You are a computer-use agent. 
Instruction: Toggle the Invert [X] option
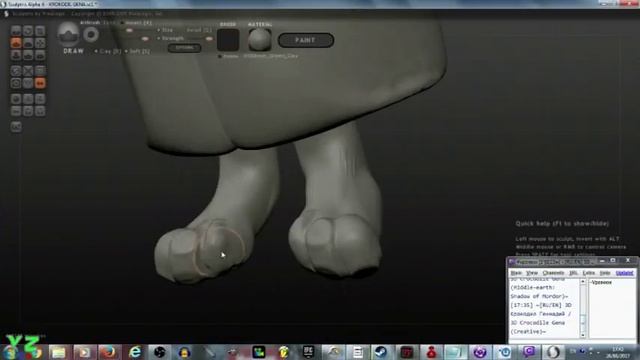pyautogui.click(x=137, y=23)
